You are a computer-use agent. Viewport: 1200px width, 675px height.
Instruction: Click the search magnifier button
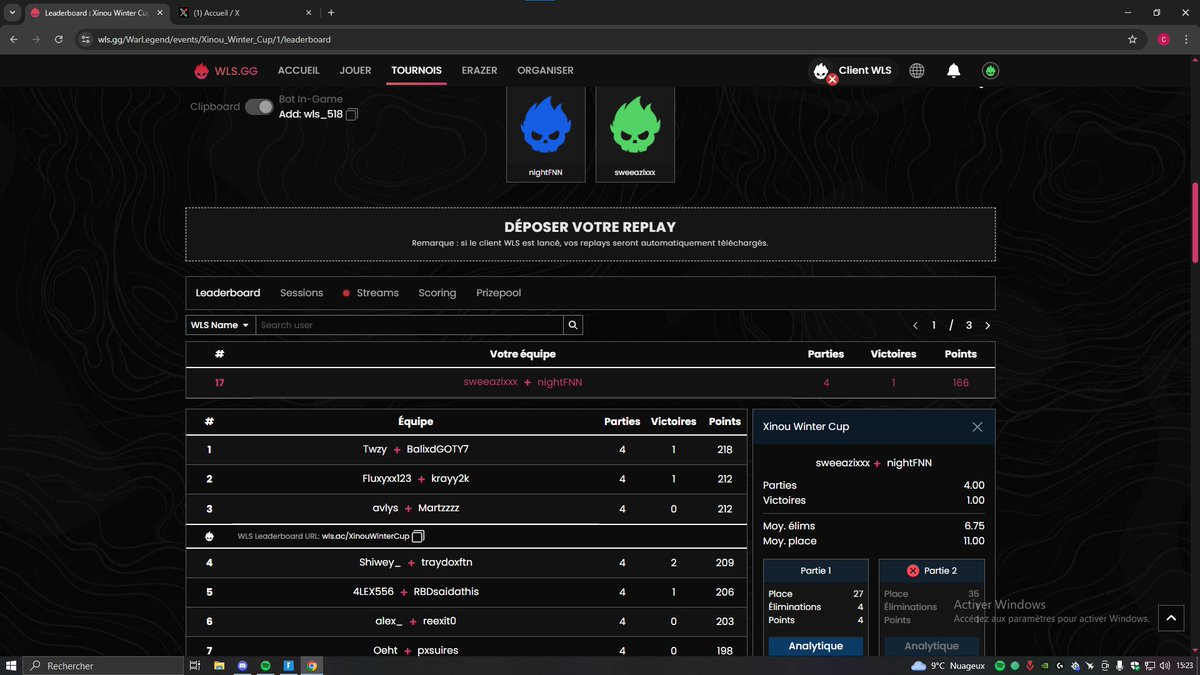coord(573,325)
